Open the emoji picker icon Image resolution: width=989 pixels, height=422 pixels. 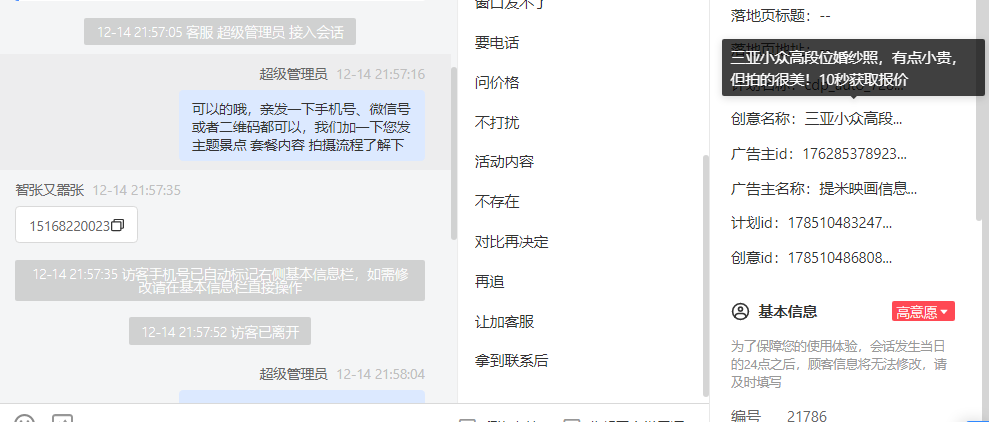point(24,419)
